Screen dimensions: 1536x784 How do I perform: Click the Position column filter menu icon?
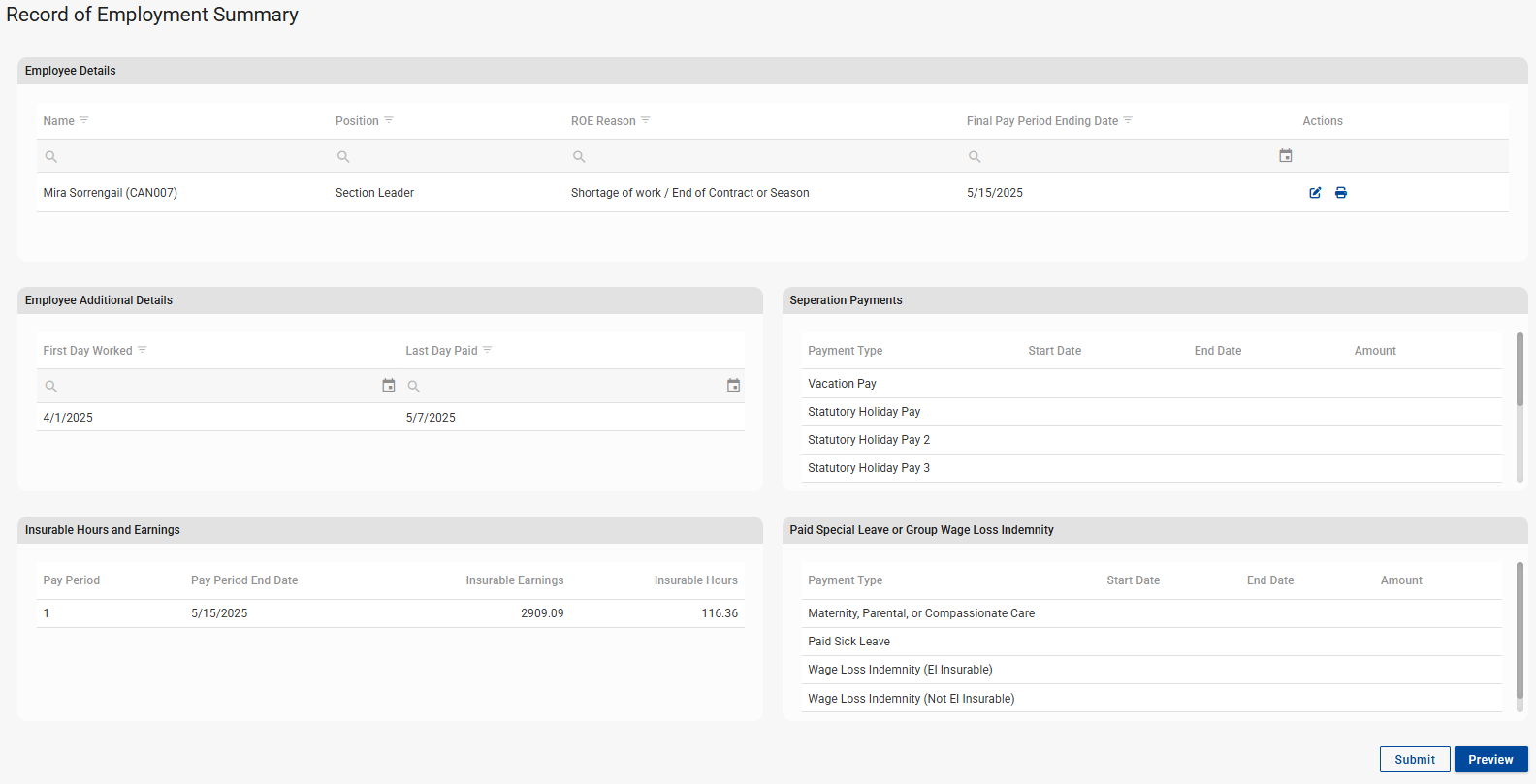389,120
